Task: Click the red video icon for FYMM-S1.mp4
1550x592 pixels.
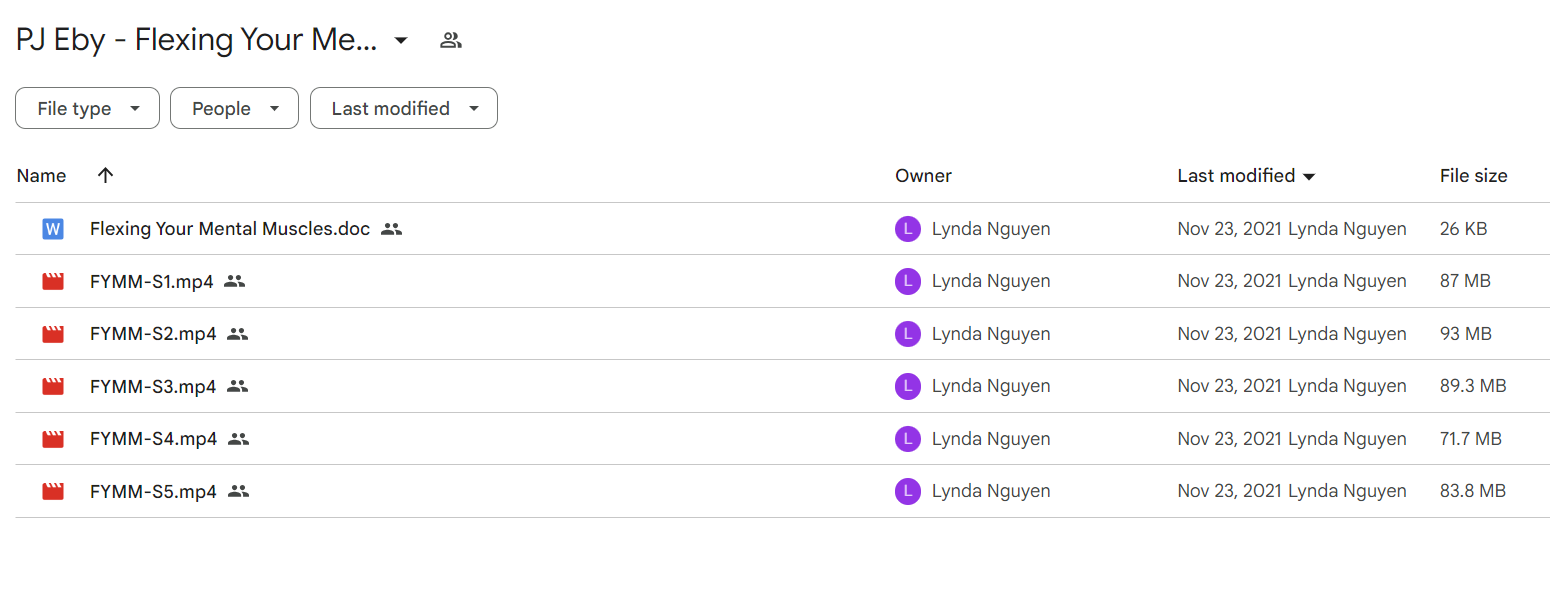Action: [53, 282]
